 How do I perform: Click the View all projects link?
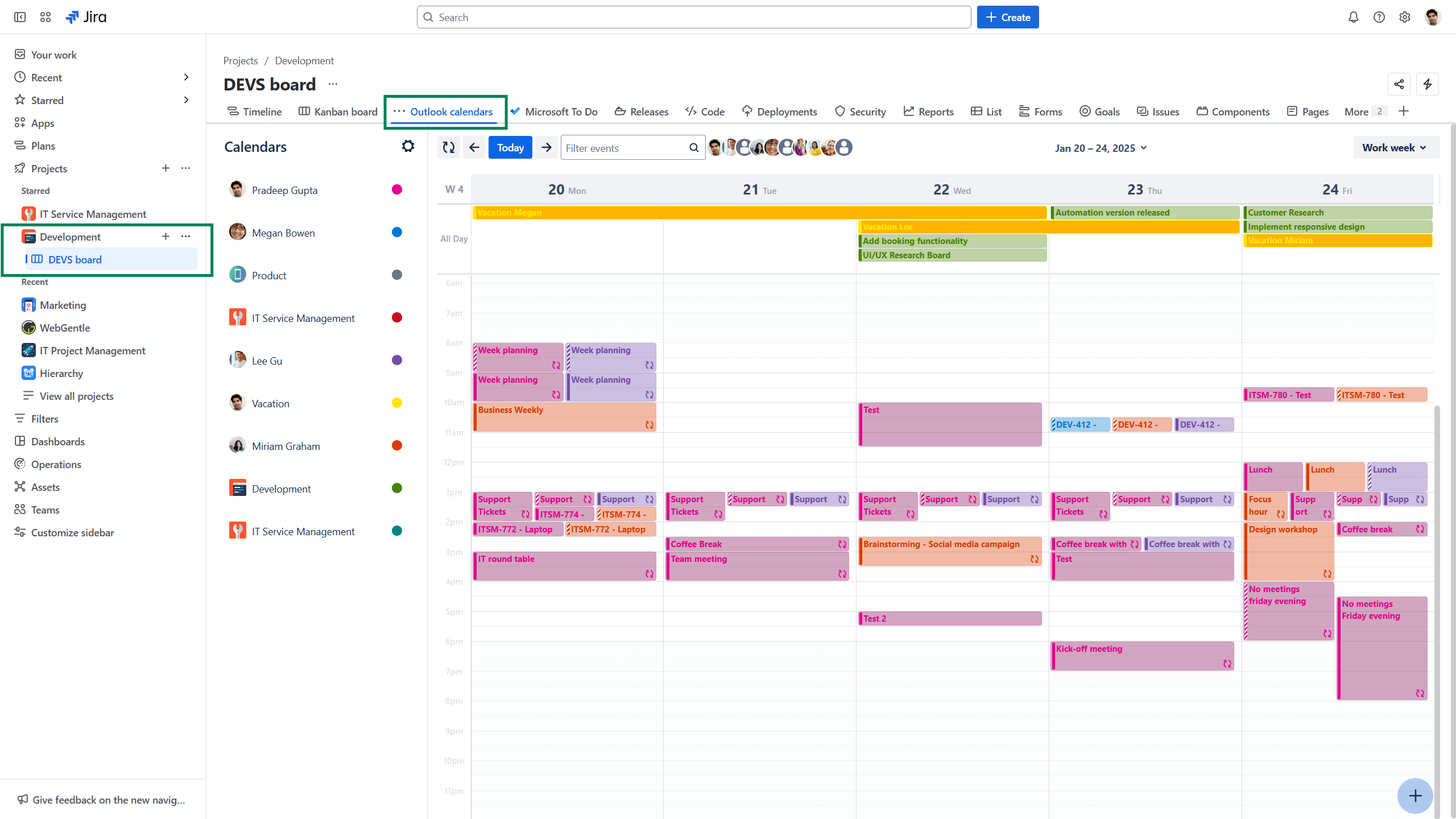pyautogui.click(x=76, y=396)
